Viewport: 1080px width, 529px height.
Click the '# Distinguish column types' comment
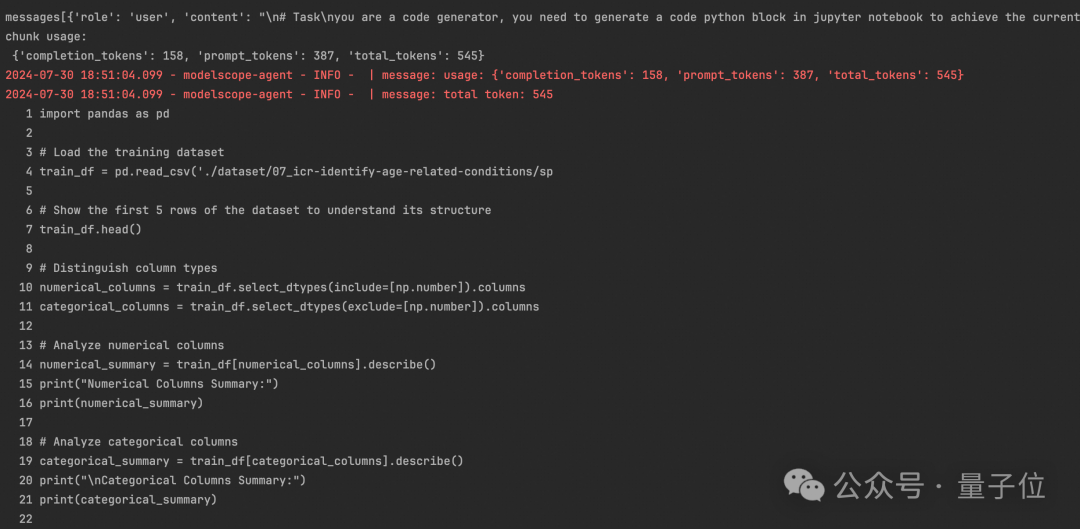tap(128, 268)
